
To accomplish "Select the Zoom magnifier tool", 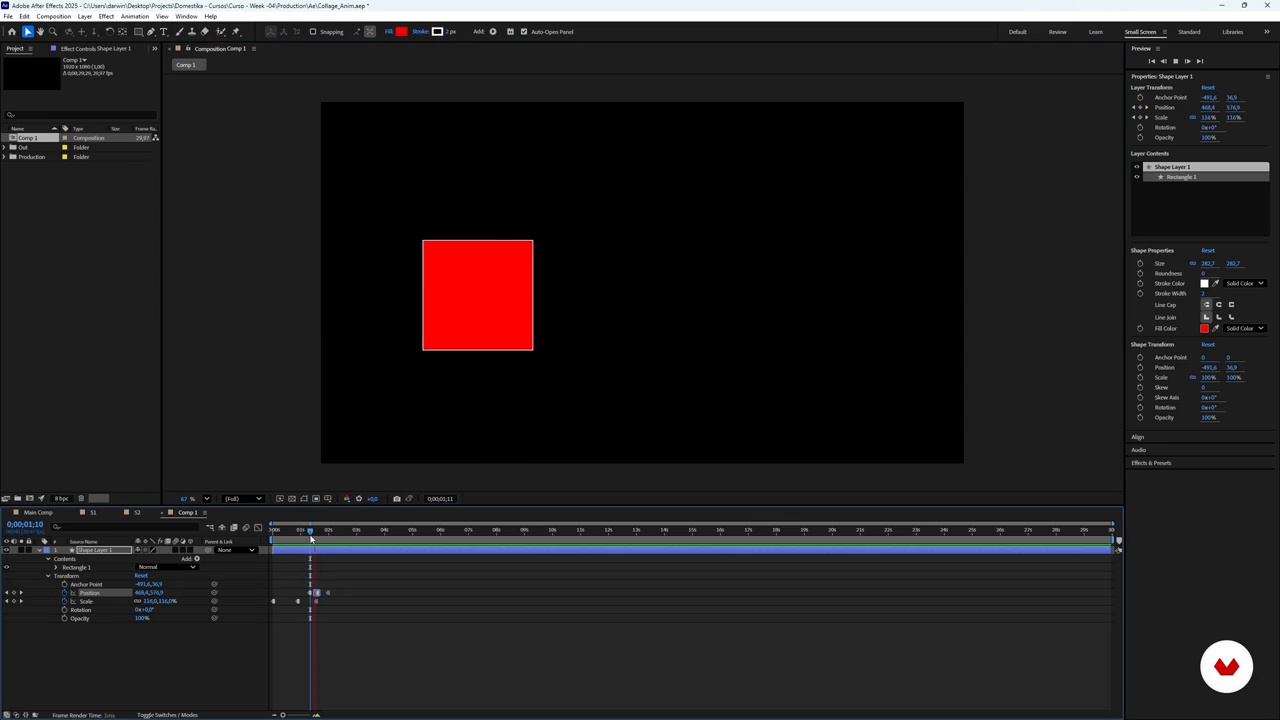I will [53, 32].
